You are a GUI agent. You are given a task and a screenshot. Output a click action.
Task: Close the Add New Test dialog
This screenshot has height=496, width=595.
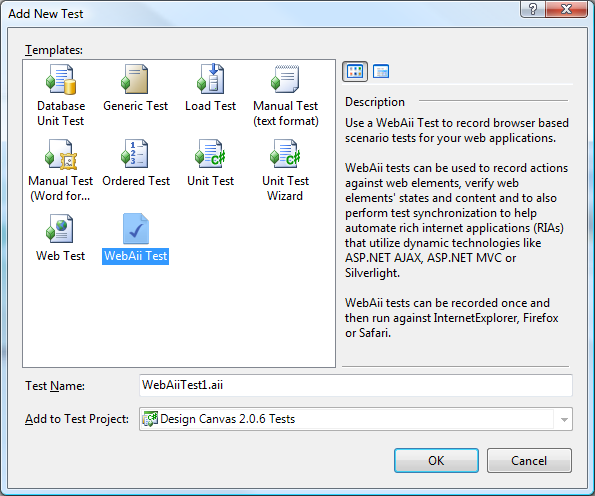click(x=567, y=9)
